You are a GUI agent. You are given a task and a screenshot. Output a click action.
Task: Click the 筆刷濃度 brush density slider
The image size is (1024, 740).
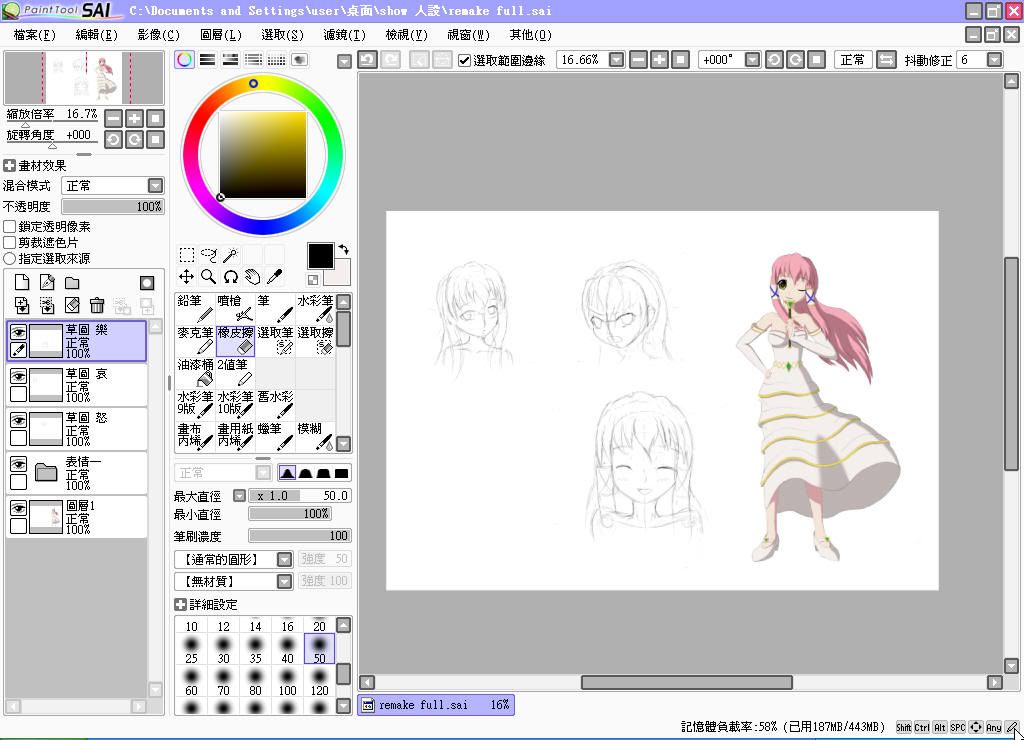(299, 536)
